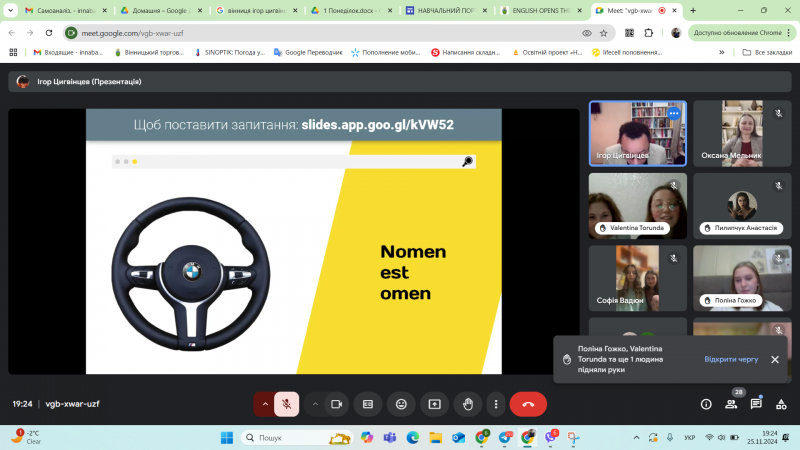Switch to Домашня Google Drive tab
Viewport: 800px width, 450px height.
(161, 10)
